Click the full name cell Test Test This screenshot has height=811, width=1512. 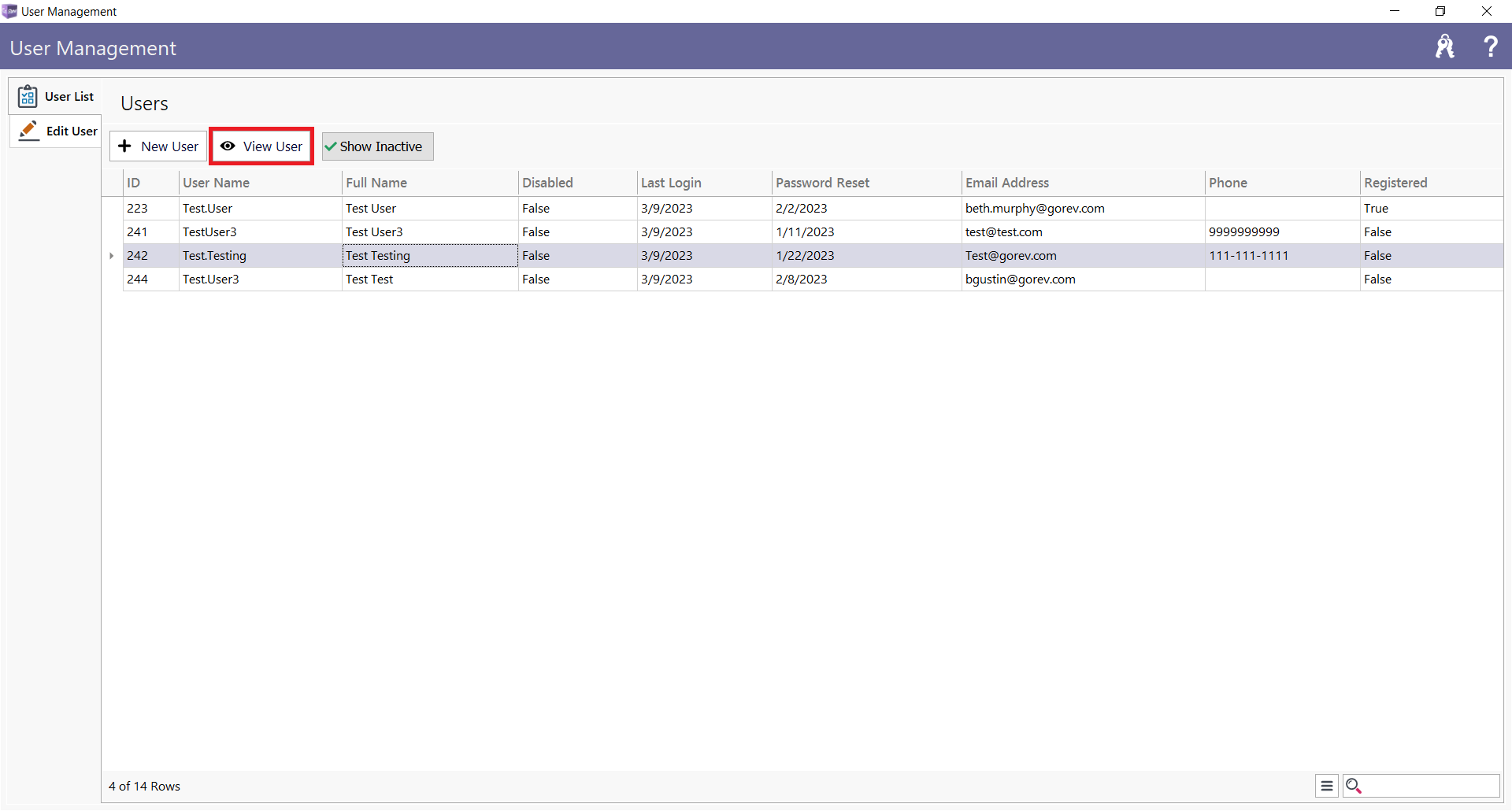coord(430,280)
